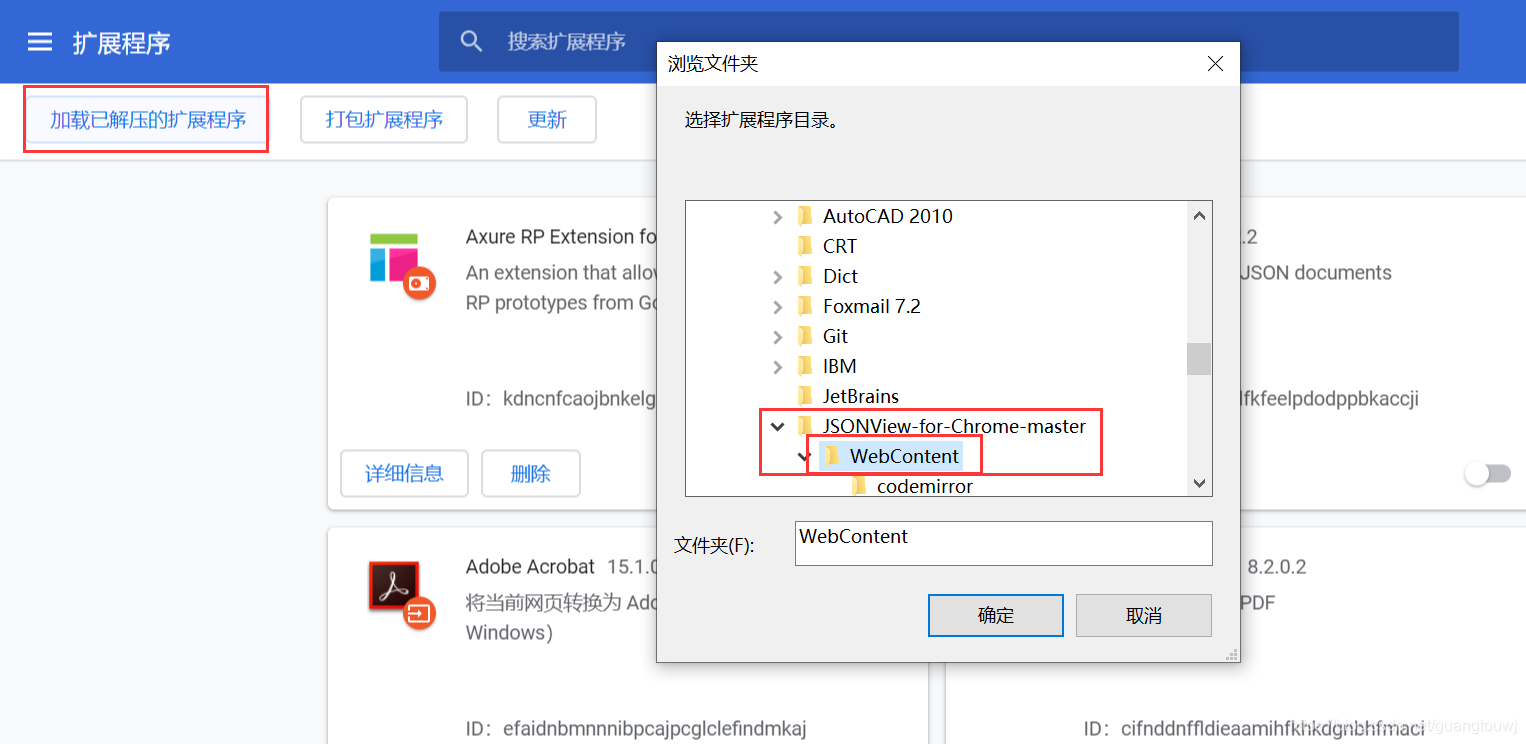The image size is (1526, 744).
Task: Click 打包扩展程序 button
Action: pyautogui.click(x=384, y=120)
